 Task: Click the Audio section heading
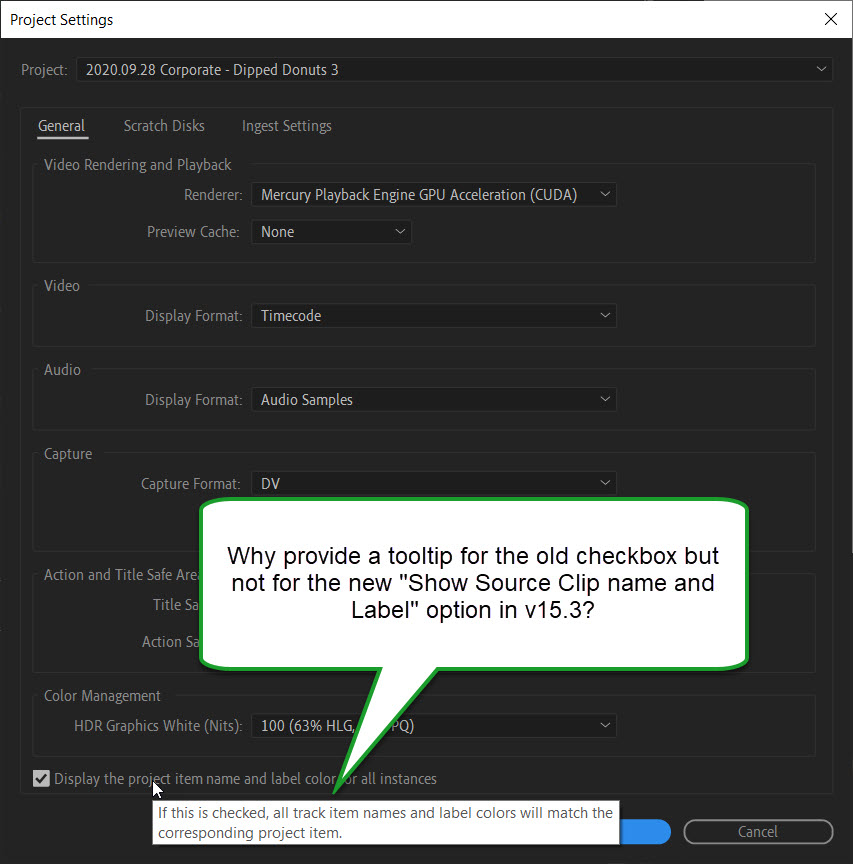coord(62,370)
